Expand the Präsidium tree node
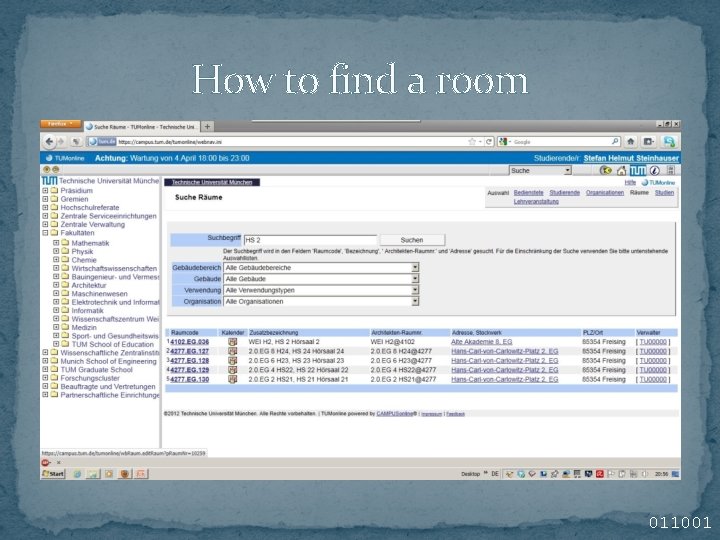 pos(45,191)
